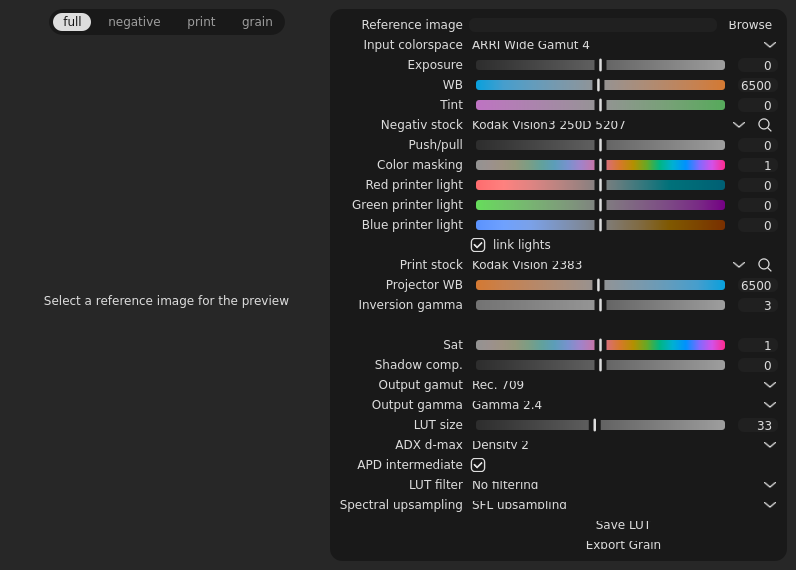796x570 pixels.
Task: Click the Push/pull slider
Action: point(600,145)
